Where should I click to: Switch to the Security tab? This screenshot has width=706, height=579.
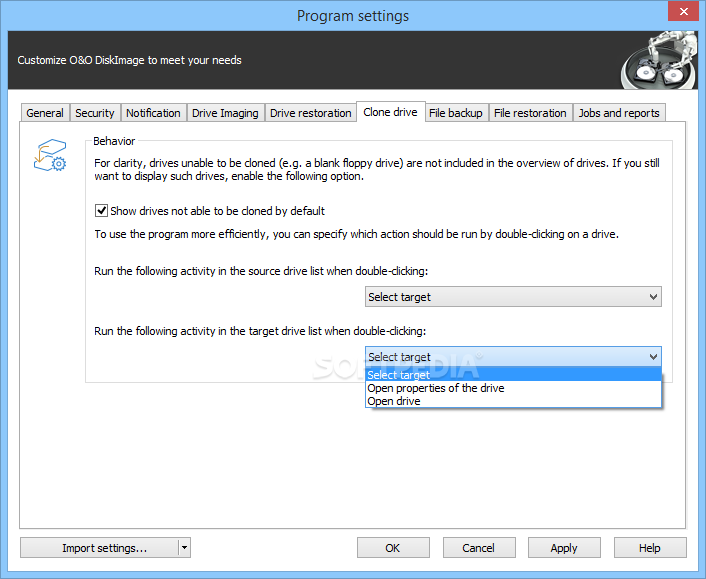click(x=95, y=113)
